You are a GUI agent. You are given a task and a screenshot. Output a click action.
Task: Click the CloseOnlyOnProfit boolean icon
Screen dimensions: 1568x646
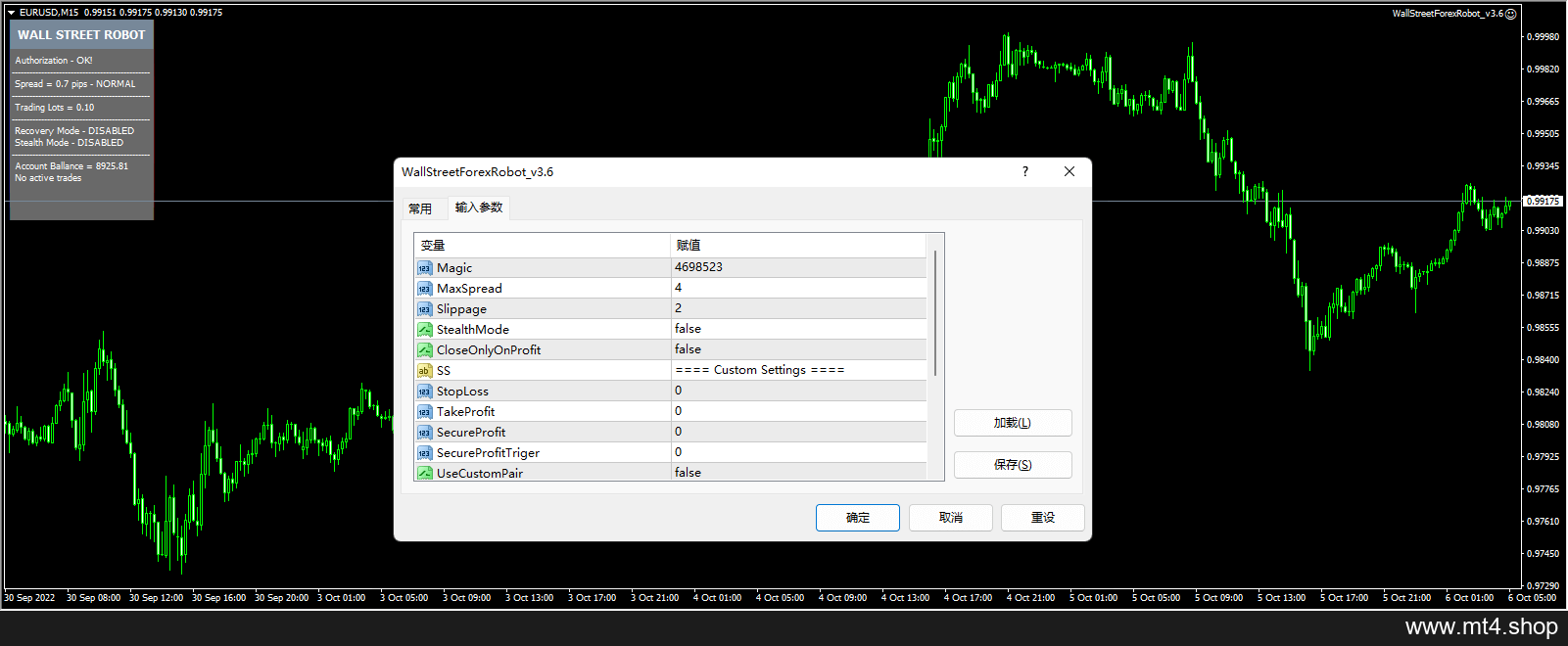424,350
